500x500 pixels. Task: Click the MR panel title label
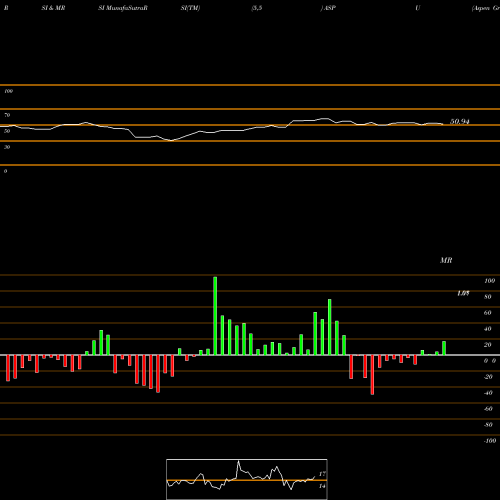click(x=446, y=260)
